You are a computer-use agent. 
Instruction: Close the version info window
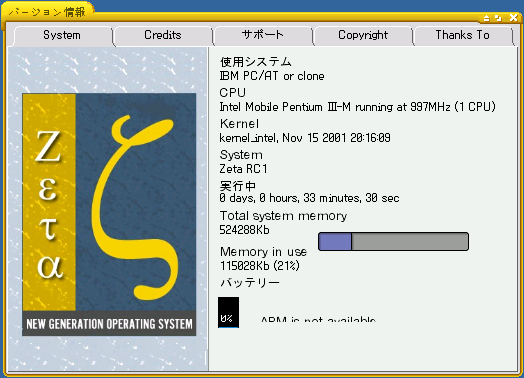click(513, 18)
